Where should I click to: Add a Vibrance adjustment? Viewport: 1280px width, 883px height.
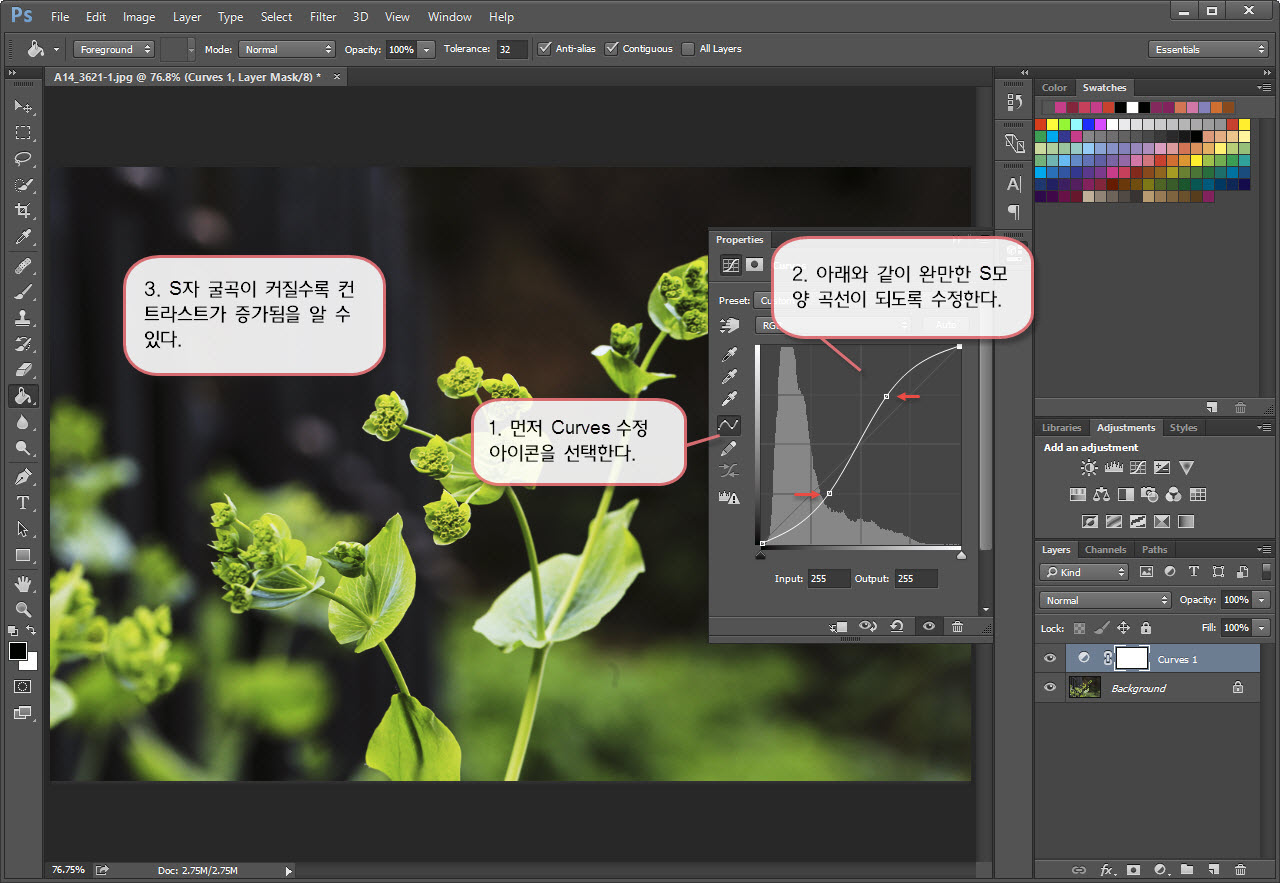[1186, 467]
